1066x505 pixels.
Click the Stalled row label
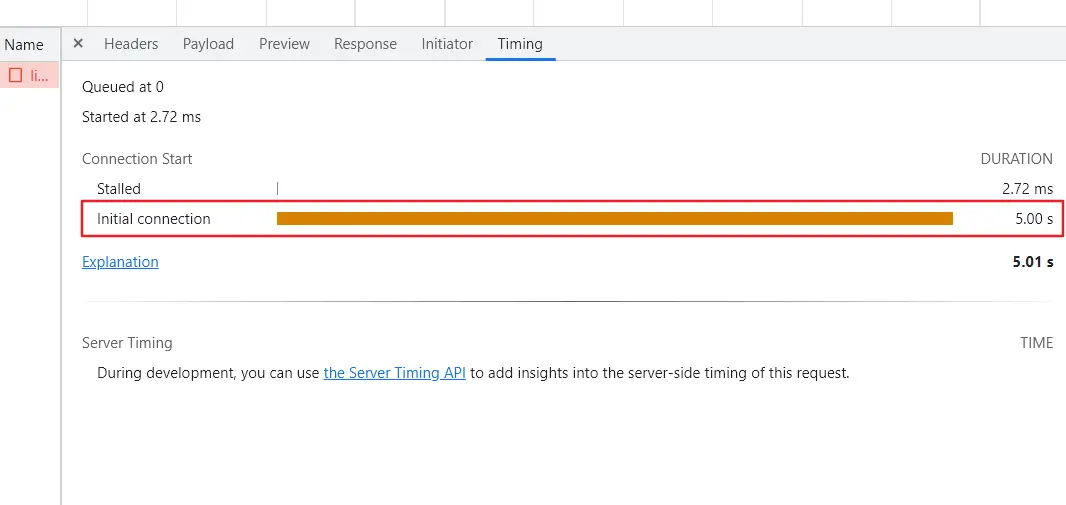click(119, 189)
